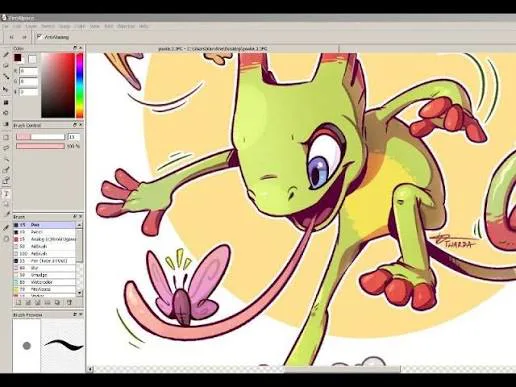
Task: Select the Bucket fill tool
Action: coord(6,113)
